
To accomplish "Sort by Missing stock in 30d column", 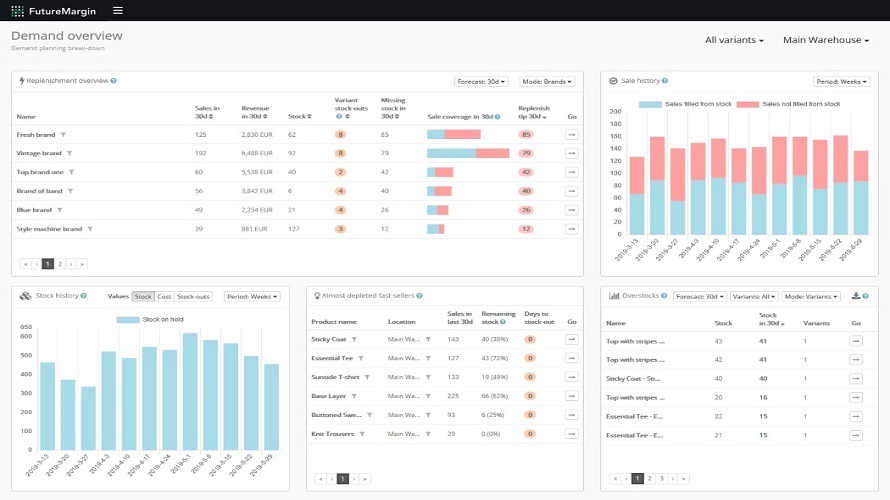I will [393, 108].
